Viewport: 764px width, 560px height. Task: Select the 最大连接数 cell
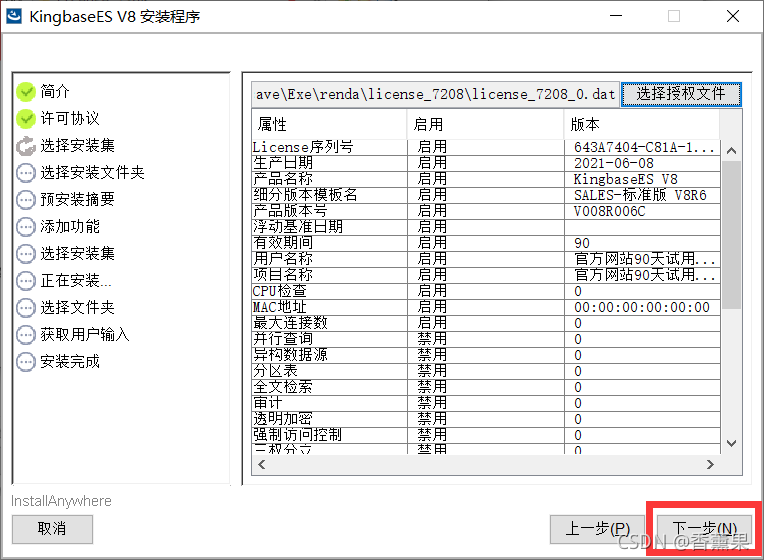[329, 323]
